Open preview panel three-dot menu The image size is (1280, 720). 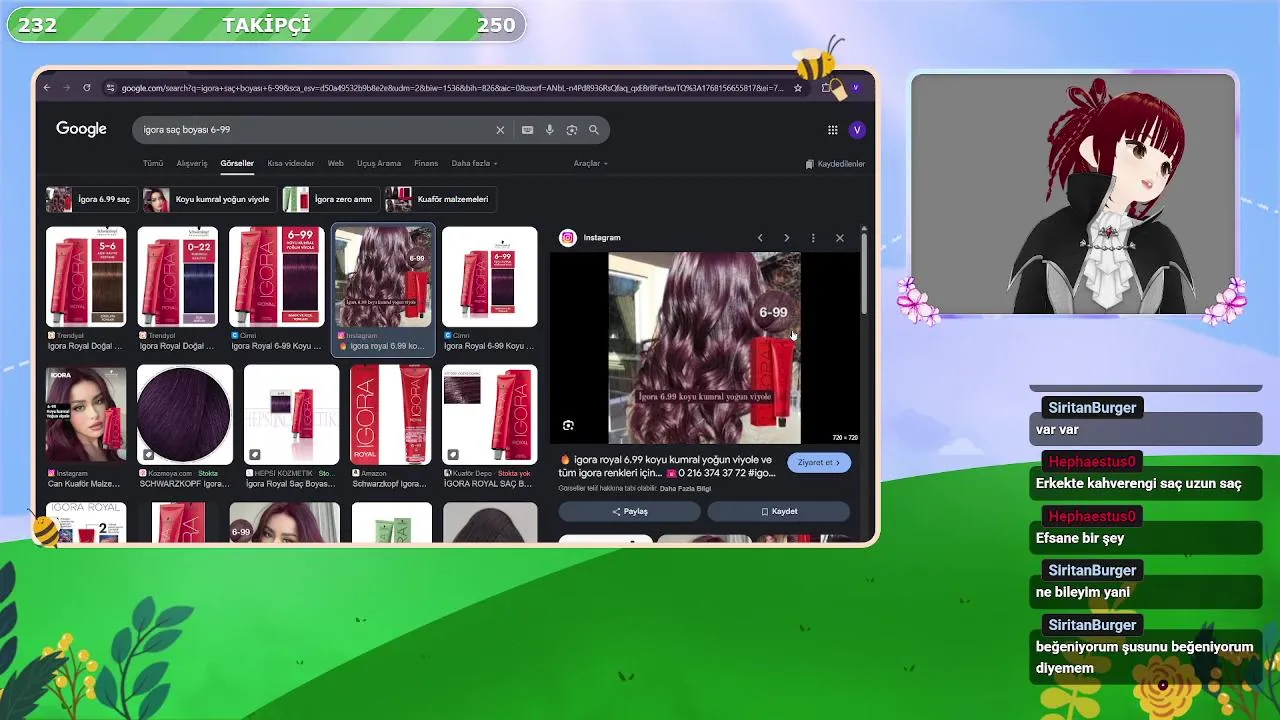(813, 238)
